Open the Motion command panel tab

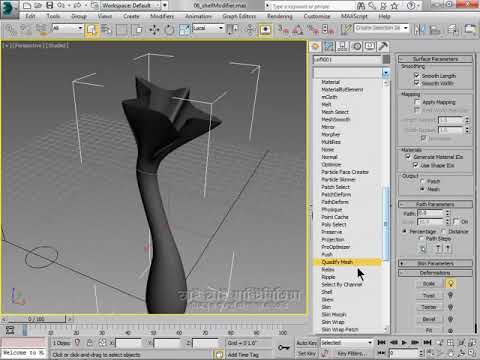[x=356, y=46]
